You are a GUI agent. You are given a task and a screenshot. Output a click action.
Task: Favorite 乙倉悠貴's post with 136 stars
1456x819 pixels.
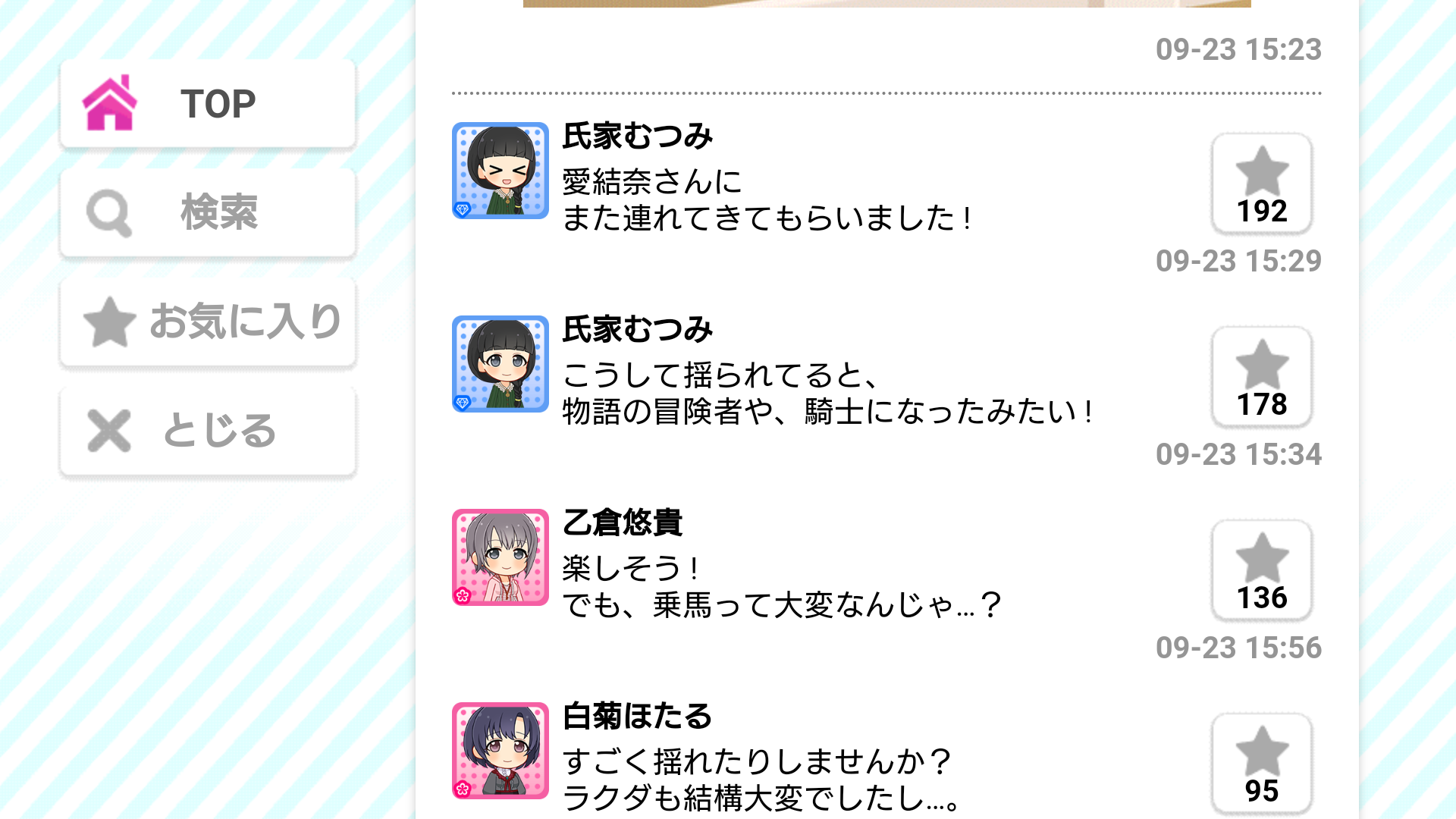(x=1262, y=570)
